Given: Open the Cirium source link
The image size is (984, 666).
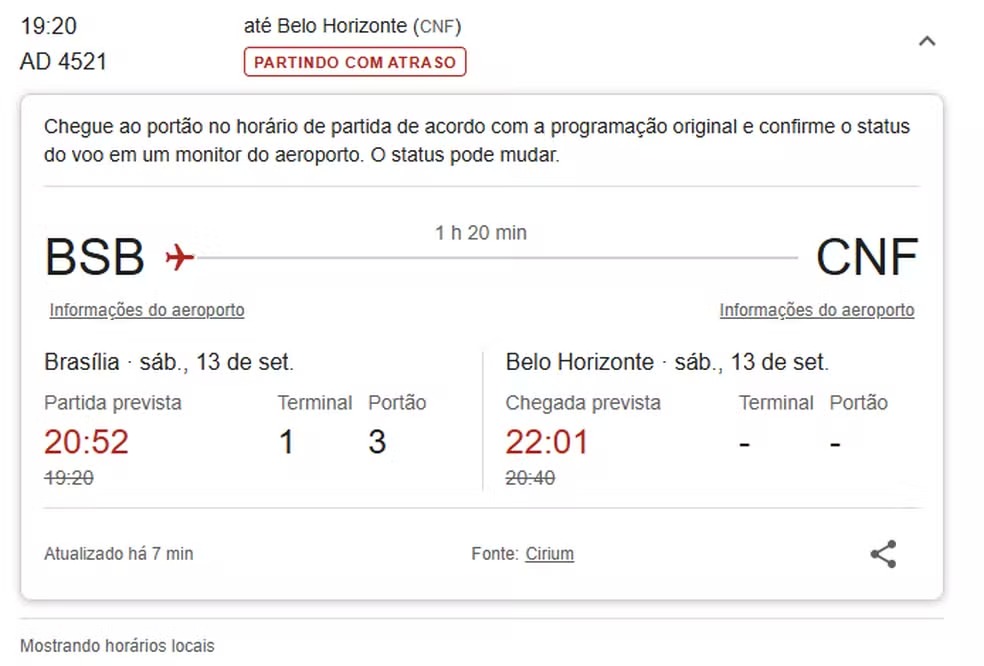Looking at the screenshot, I should click(x=549, y=554).
